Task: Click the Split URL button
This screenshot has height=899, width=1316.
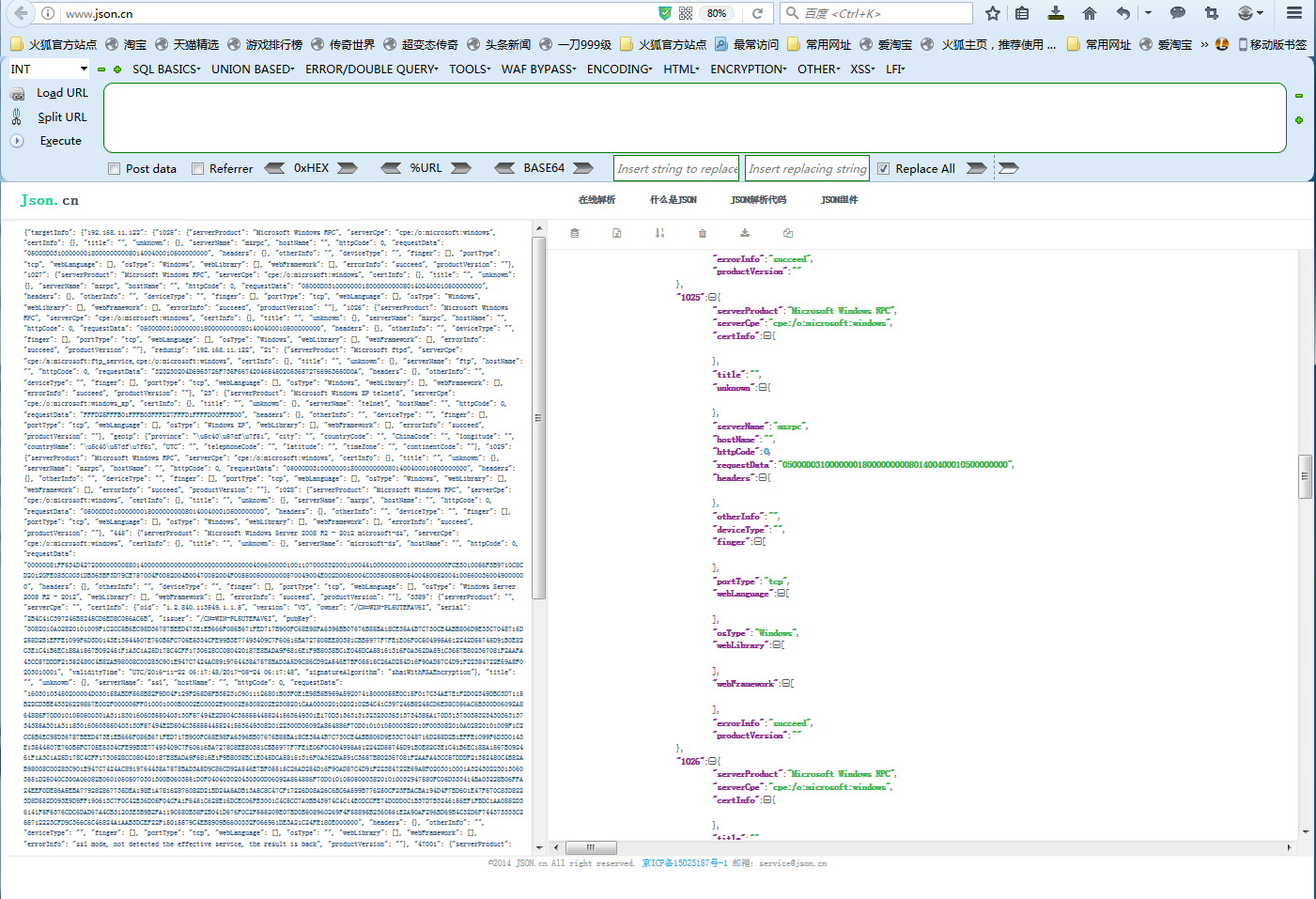Action: click(x=62, y=117)
